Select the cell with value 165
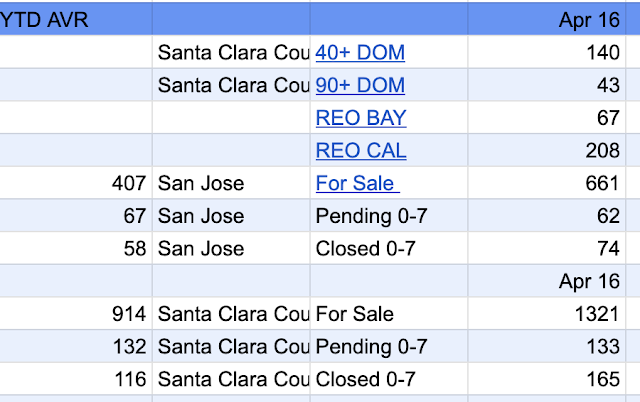This screenshot has width=640, height=402. coord(547,379)
